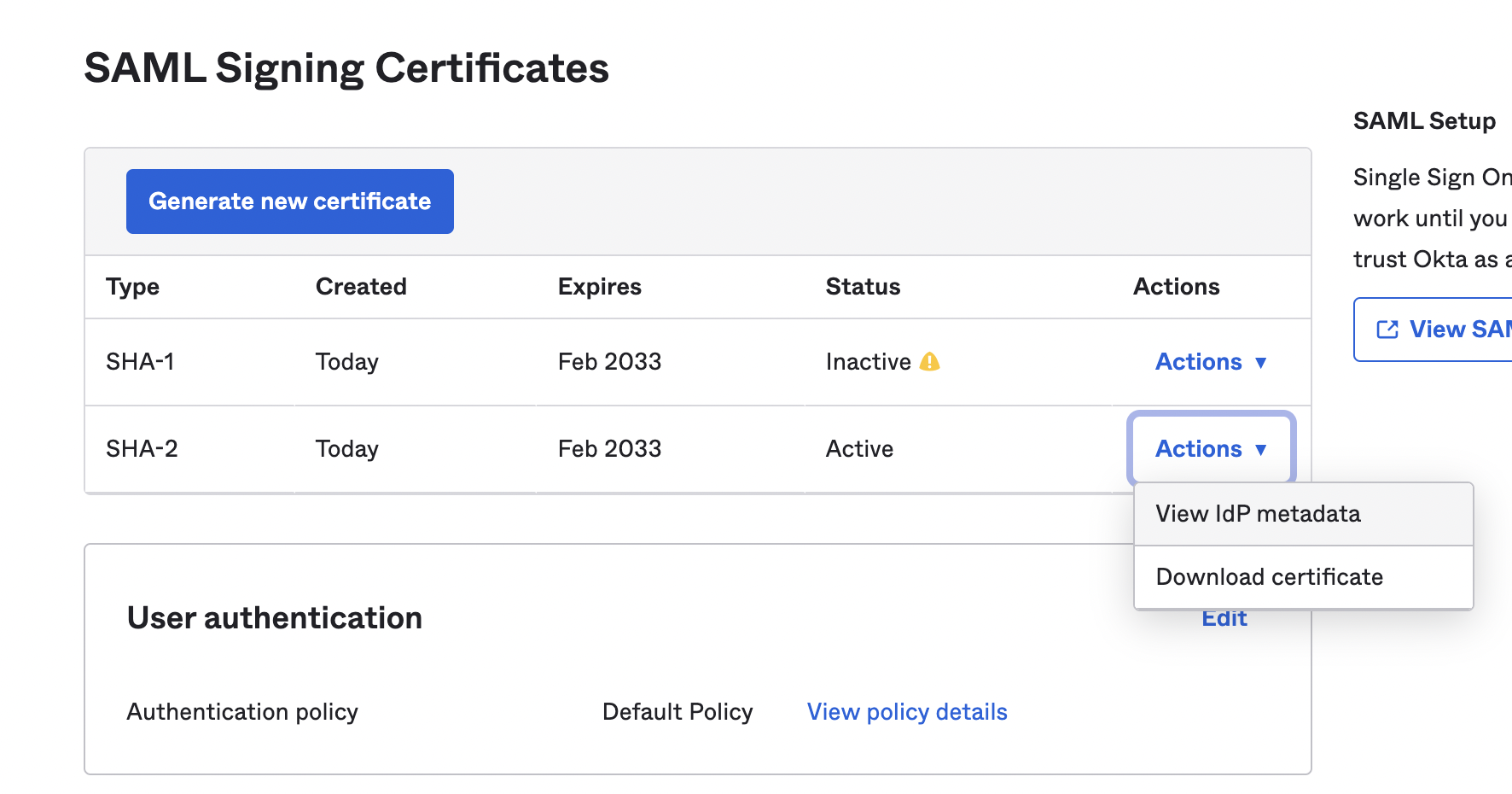Select View IdP metadata from the menu
This screenshot has height=794, width=1512.
tap(1258, 514)
